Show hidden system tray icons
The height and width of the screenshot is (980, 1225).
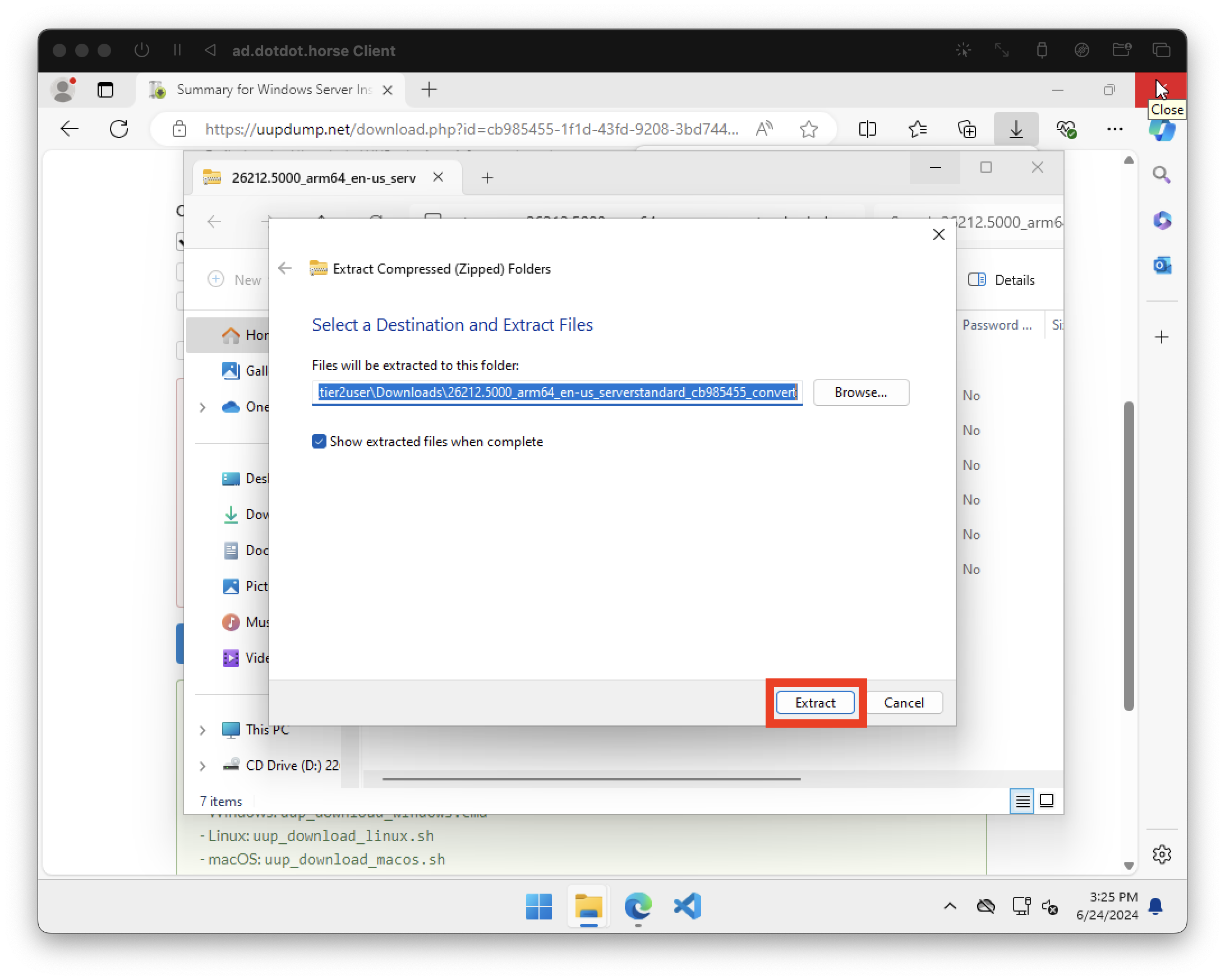pyautogui.click(x=950, y=907)
